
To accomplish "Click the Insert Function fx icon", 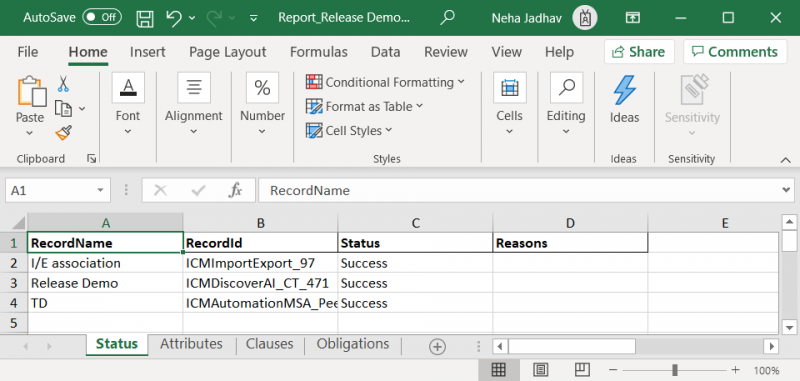I will coord(235,191).
